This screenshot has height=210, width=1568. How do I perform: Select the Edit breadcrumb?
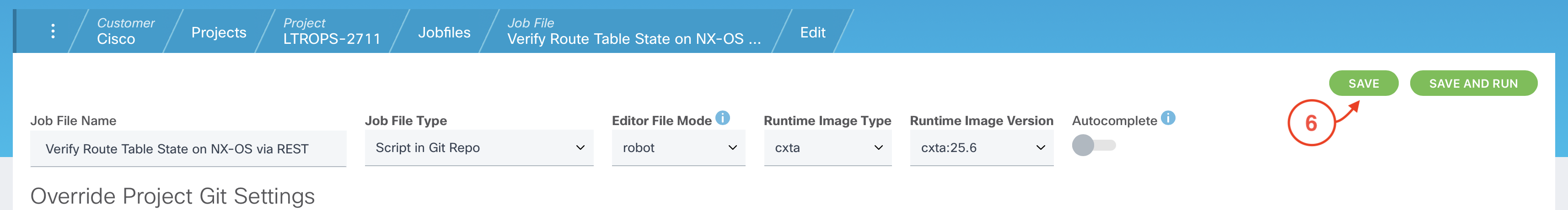click(x=812, y=33)
